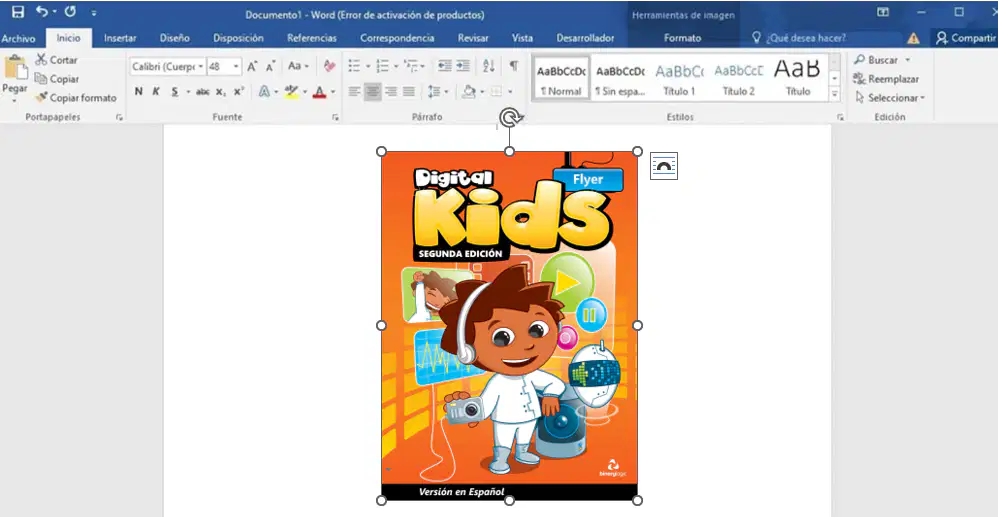Open the font color dropdown arrow
998x517 pixels.
click(333, 92)
